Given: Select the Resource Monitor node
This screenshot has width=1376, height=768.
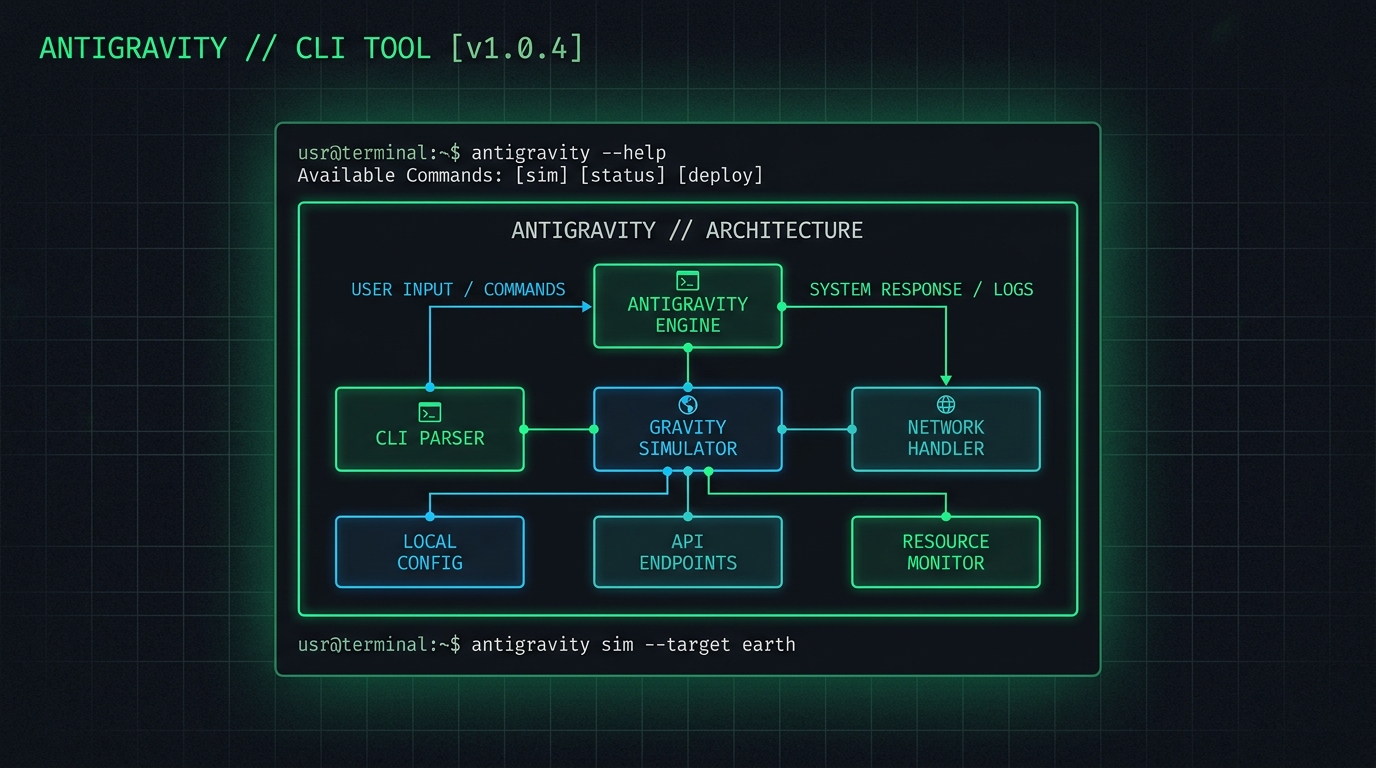Looking at the screenshot, I should click(946, 552).
